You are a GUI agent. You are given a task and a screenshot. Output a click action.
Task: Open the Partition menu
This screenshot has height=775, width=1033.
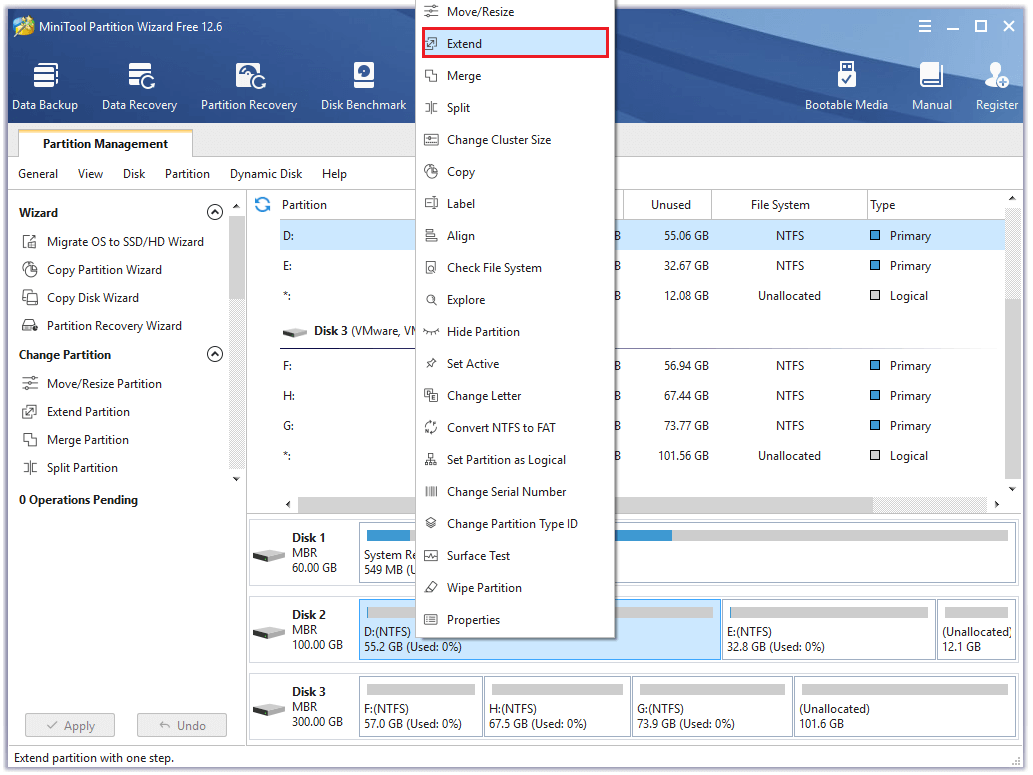(x=187, y=174)
